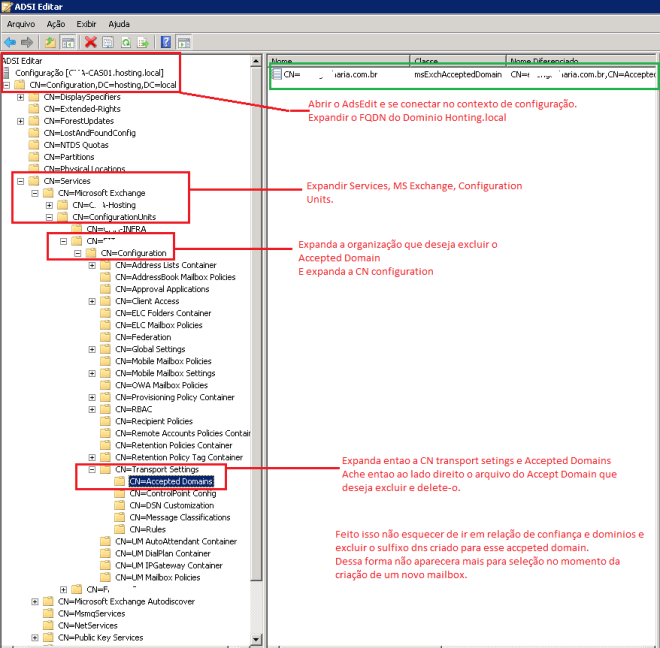Click the Back arrow toolbar icon
Image resolution: width=660 pixels, height=648 pixels.
click(x=9, y=42)
